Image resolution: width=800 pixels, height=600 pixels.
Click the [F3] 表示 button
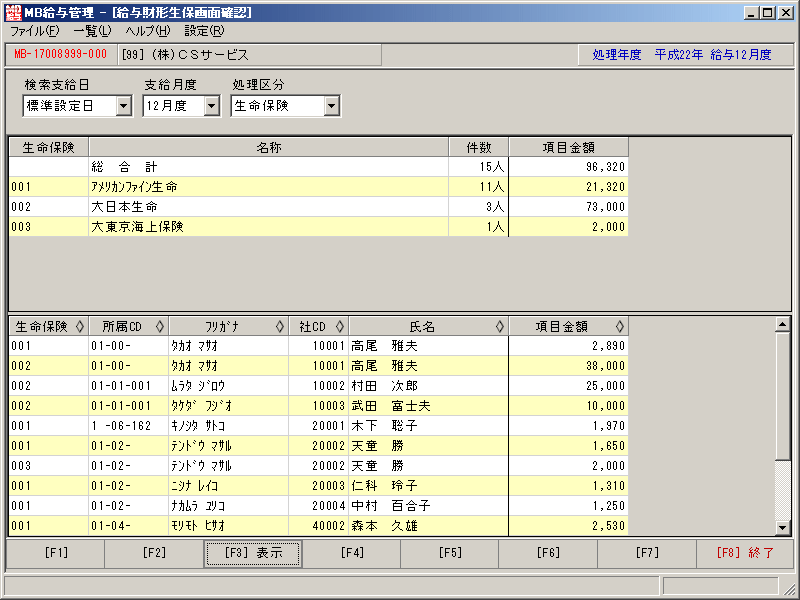(x=253, y=554)
